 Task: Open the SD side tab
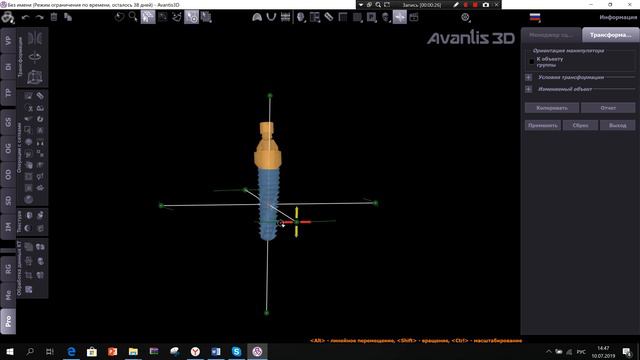tap(8, 201)
